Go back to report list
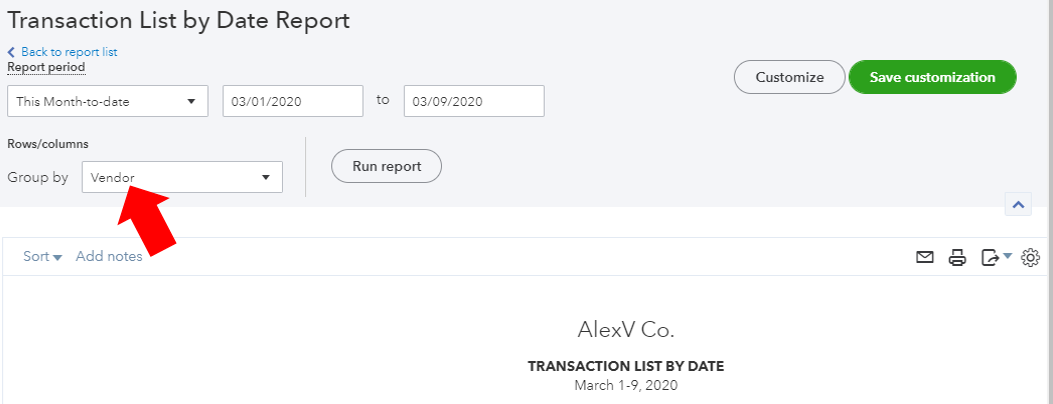 pos(69,52)
